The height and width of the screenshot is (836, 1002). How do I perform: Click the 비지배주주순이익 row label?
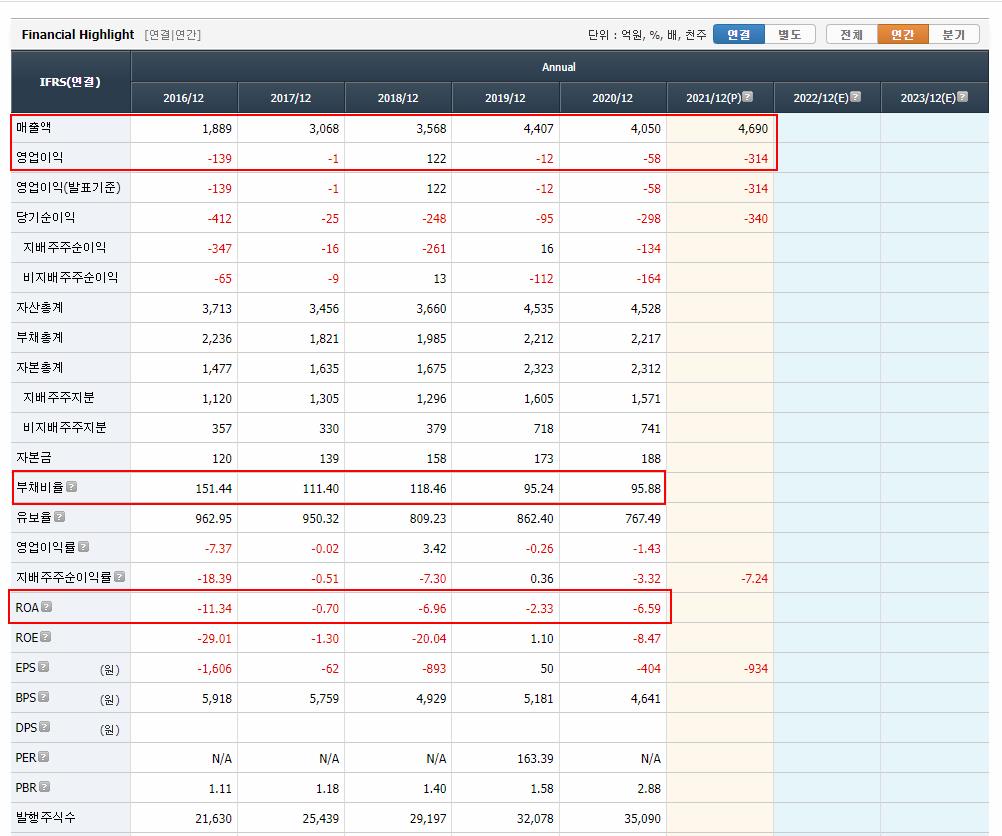[70, 277]
